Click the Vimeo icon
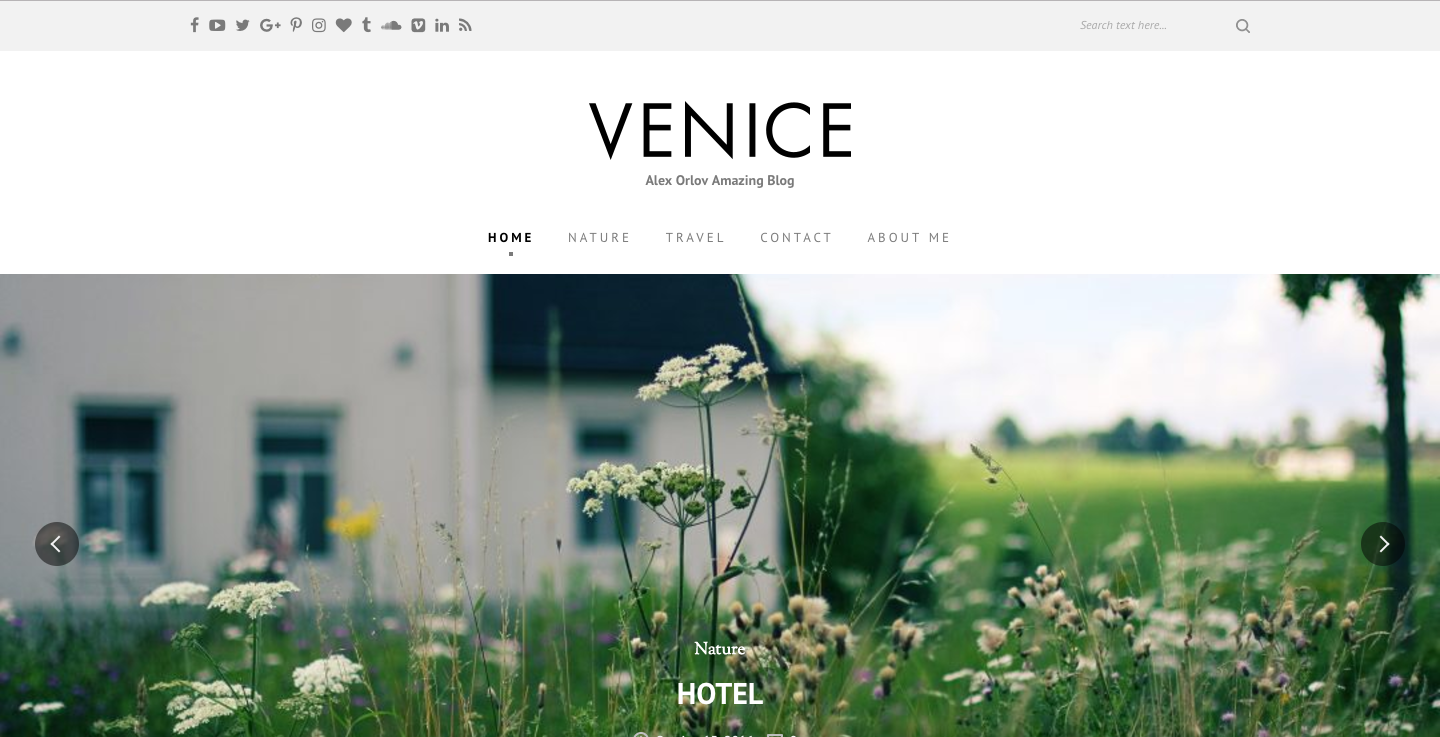The height and width of the screenshot is (737, 1440). (418, 25)
